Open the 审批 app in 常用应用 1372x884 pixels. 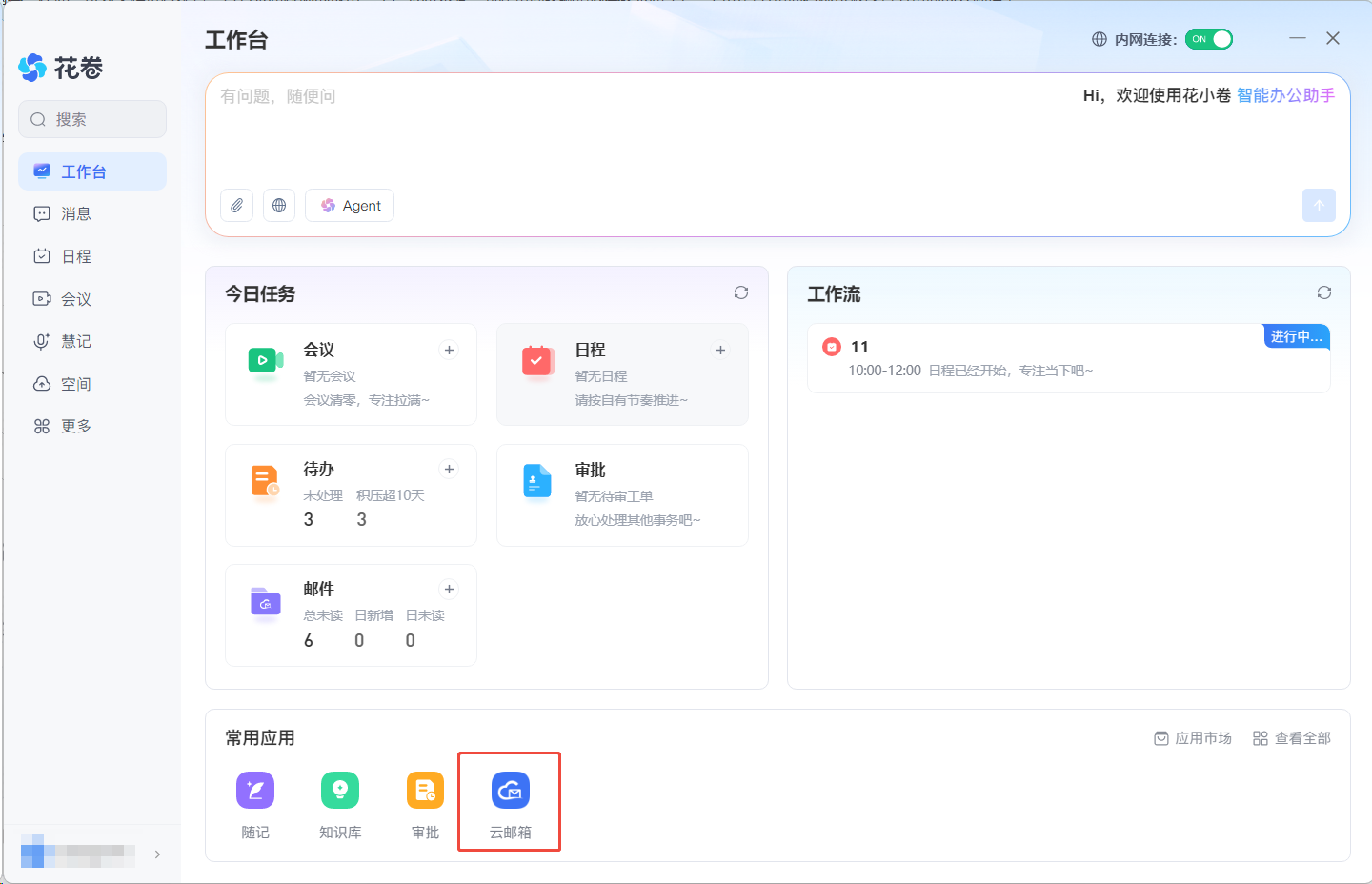tap(425, 792)
